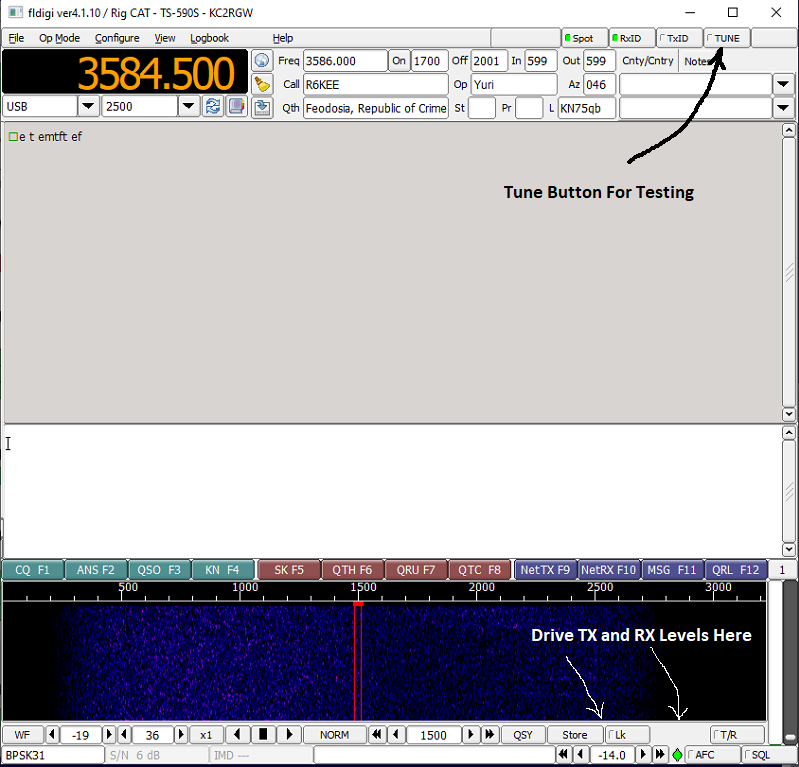
Task: Decrease waterfall range value 36
Action: [124, 735]
